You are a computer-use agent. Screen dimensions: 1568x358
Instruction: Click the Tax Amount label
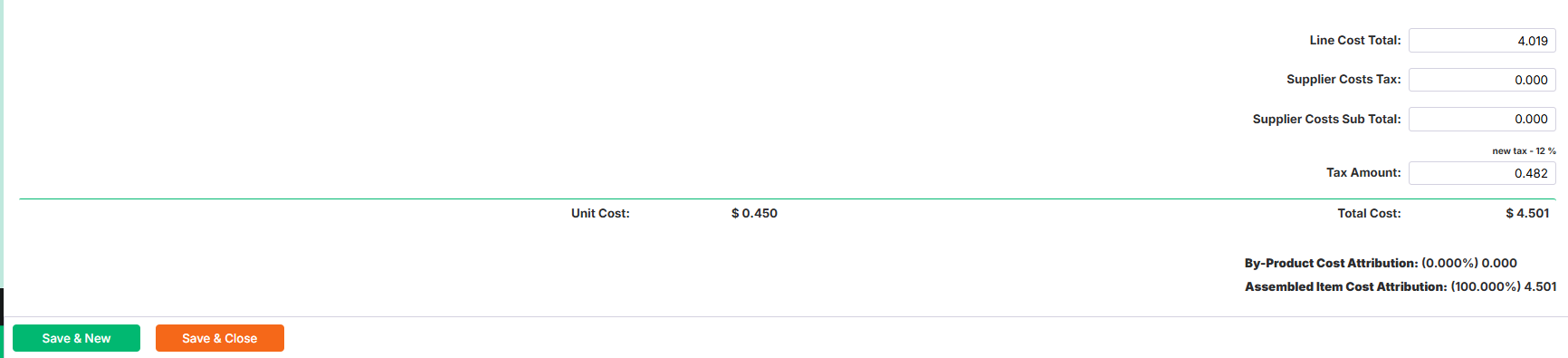[1363, 172]
